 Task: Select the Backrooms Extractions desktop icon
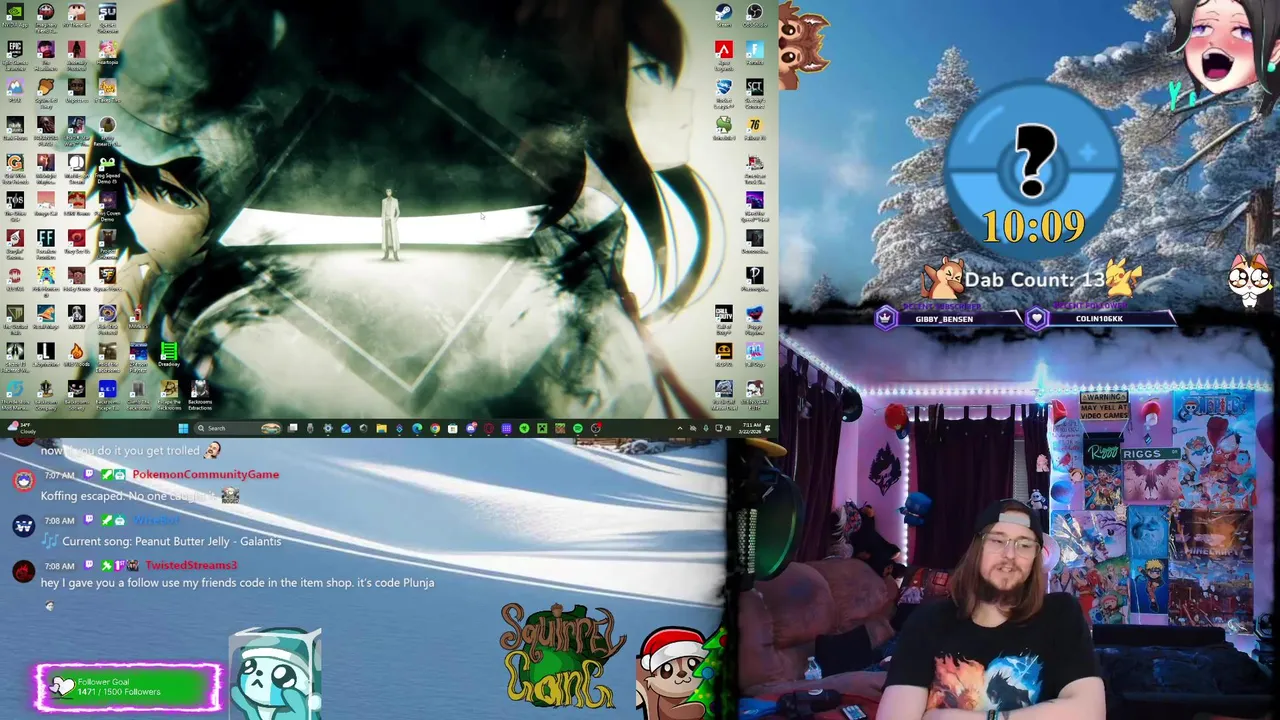[200, 394]
